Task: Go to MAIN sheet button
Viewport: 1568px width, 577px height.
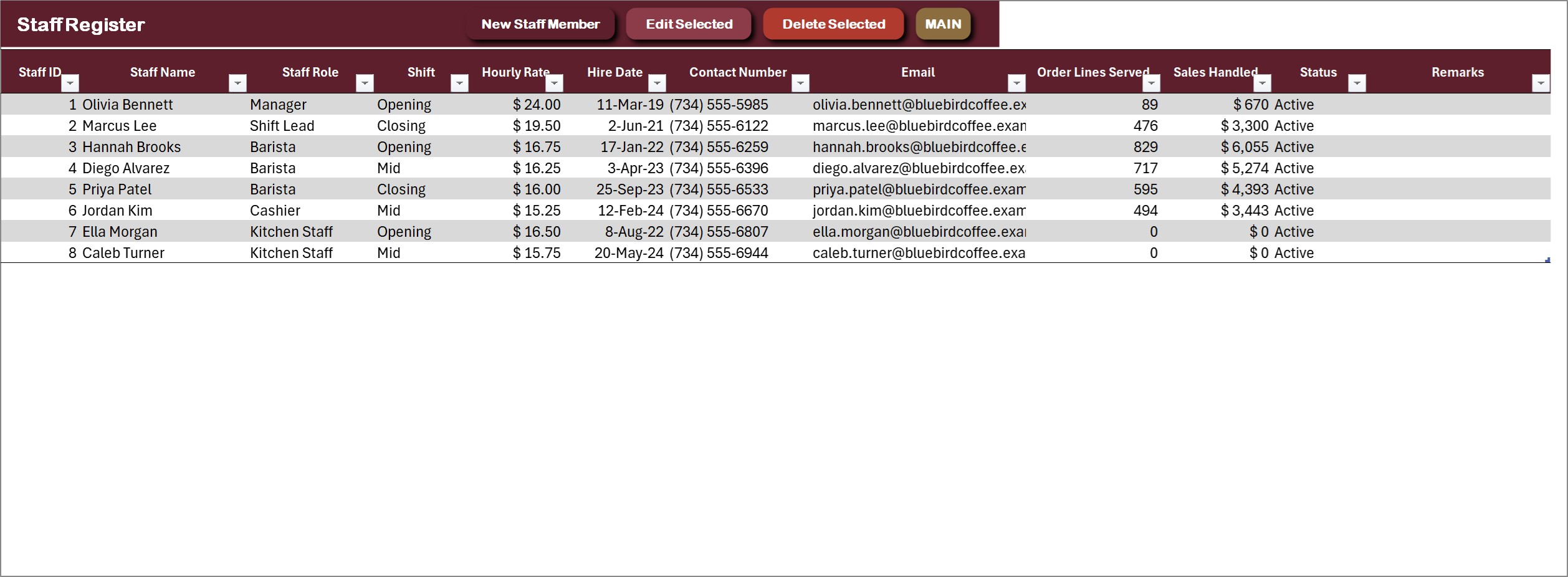Action: tap(943, 24)
